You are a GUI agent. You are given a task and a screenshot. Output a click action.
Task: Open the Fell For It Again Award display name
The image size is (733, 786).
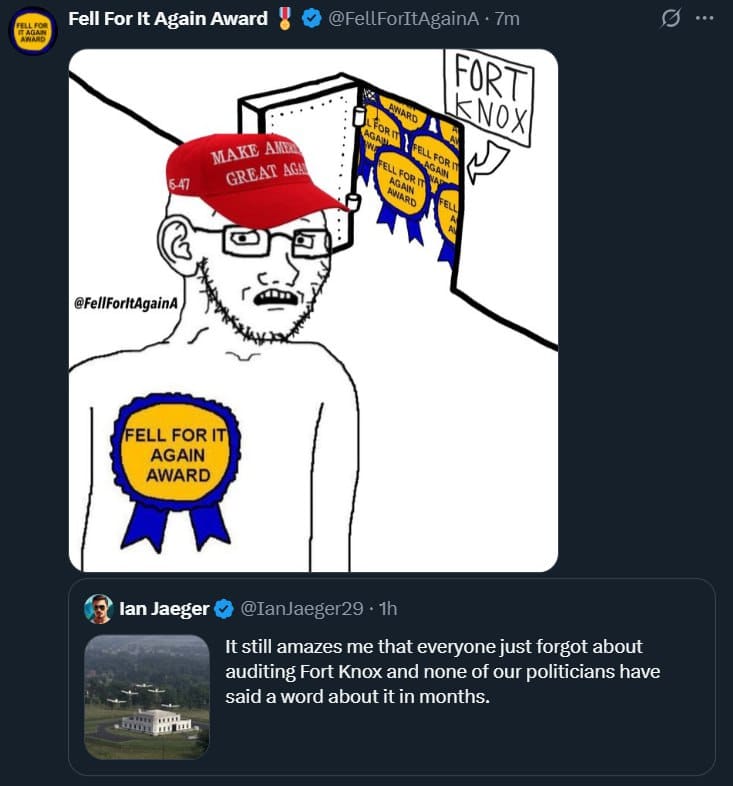(x=167, y=19)
